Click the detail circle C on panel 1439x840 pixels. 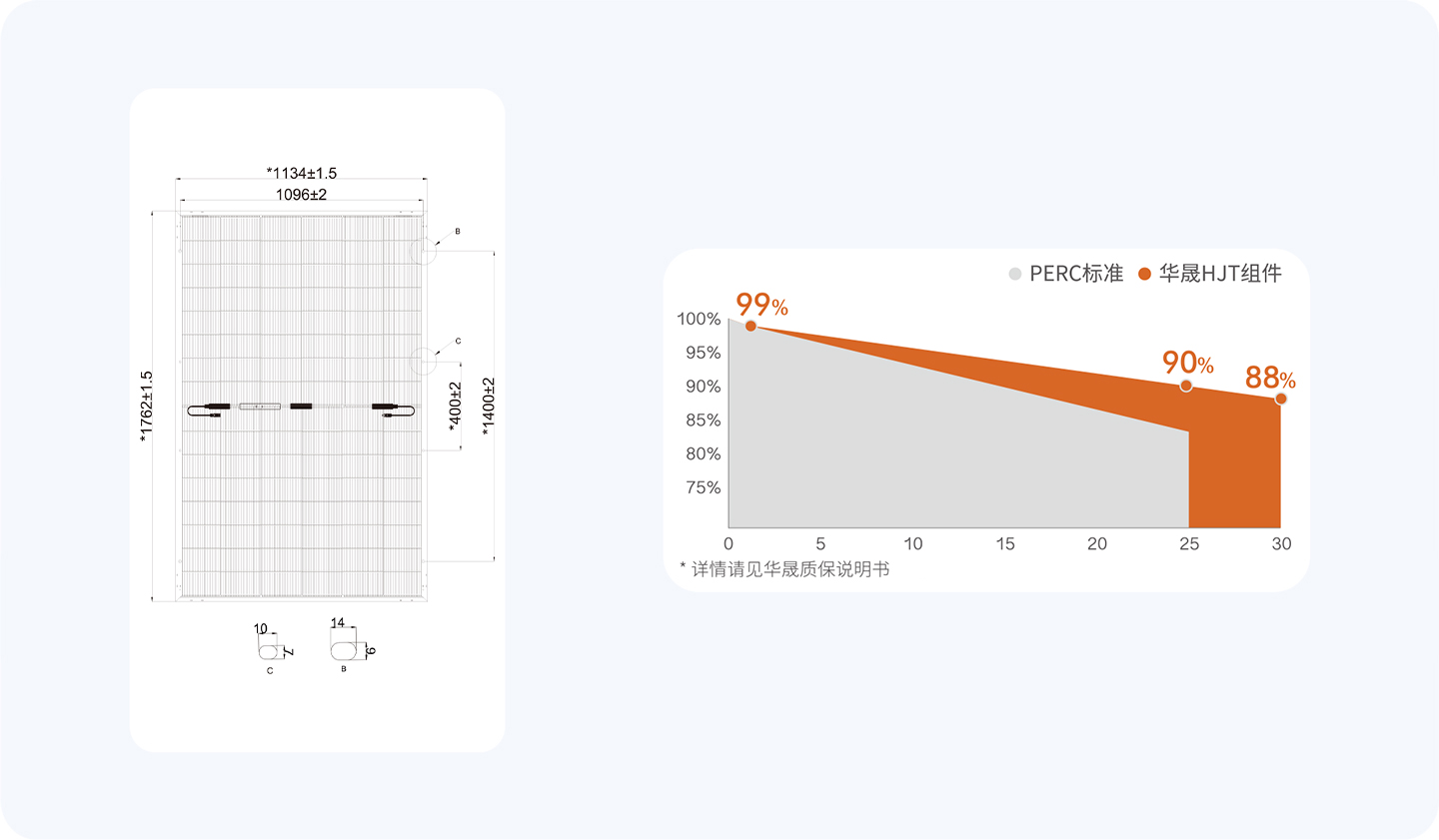[x=424, y=361]
